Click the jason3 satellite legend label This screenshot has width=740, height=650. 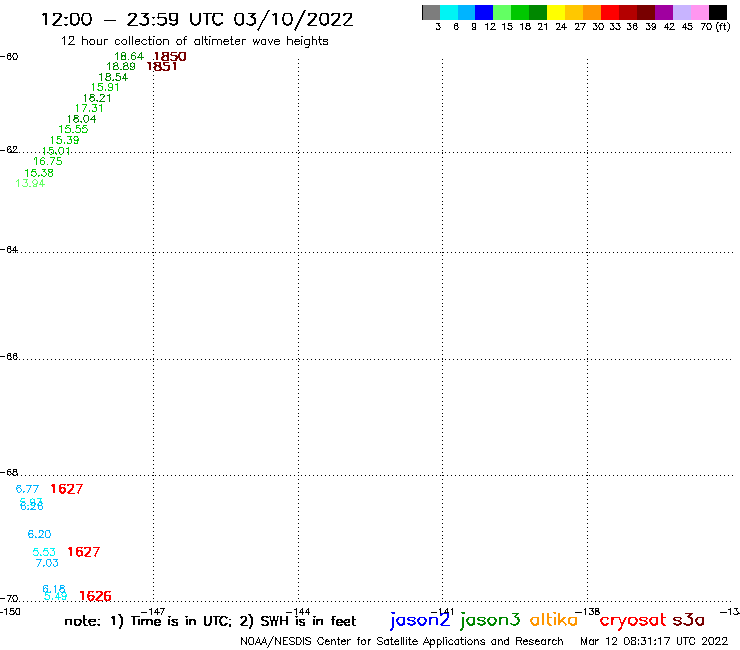coord(490,620)
